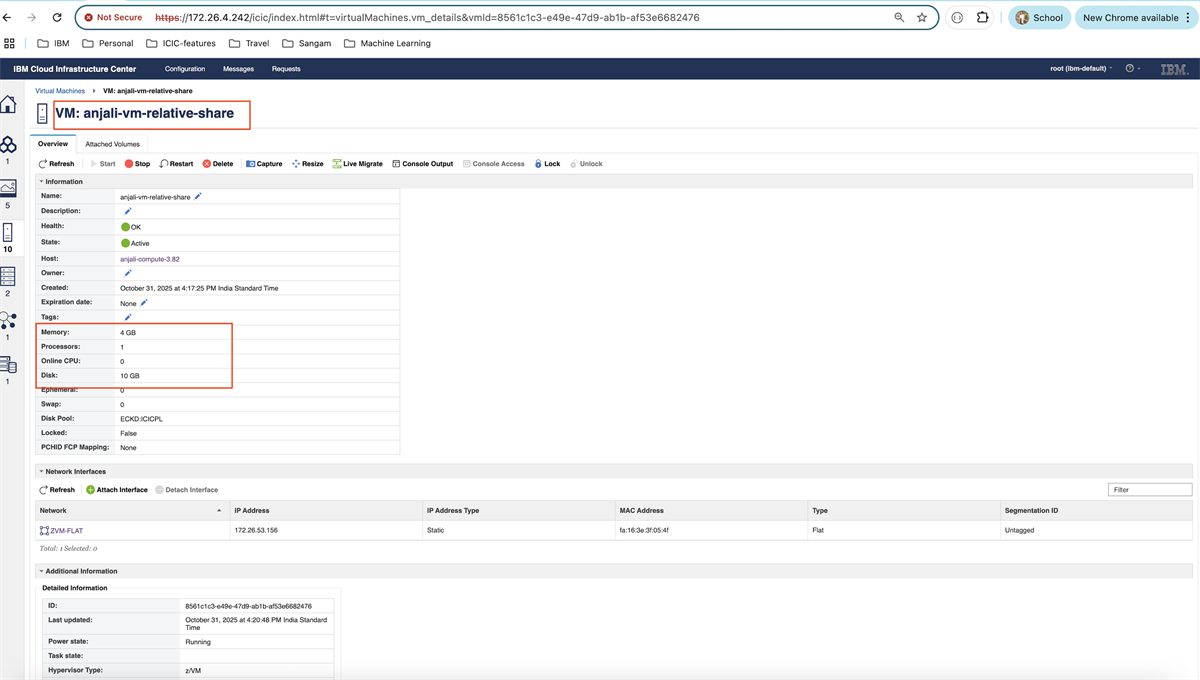Open the Networks sidebar icon
Screen dimensions: 1200x680
pos(8,320)
